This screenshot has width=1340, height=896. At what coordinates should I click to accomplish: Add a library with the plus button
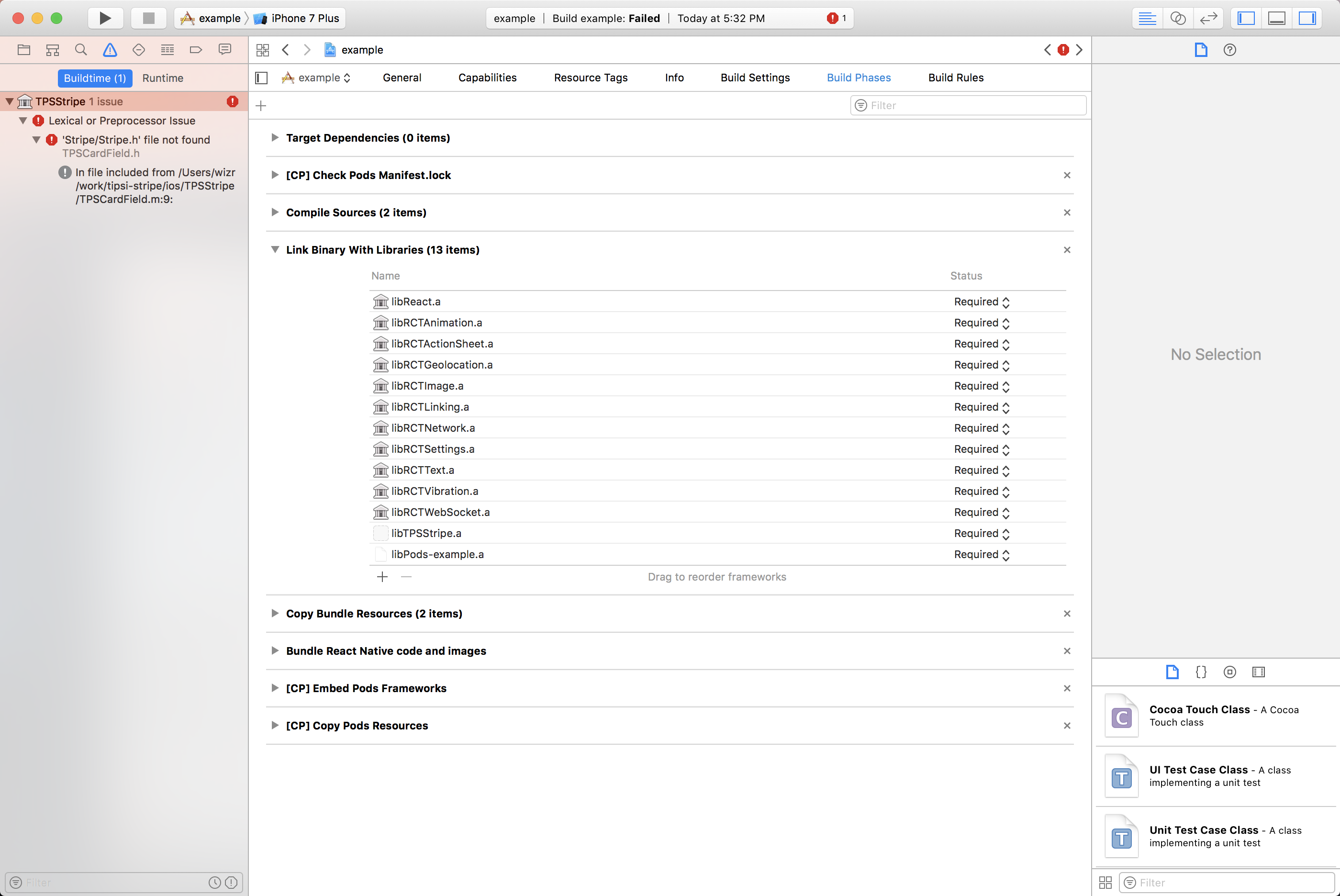tap(382, 577)
